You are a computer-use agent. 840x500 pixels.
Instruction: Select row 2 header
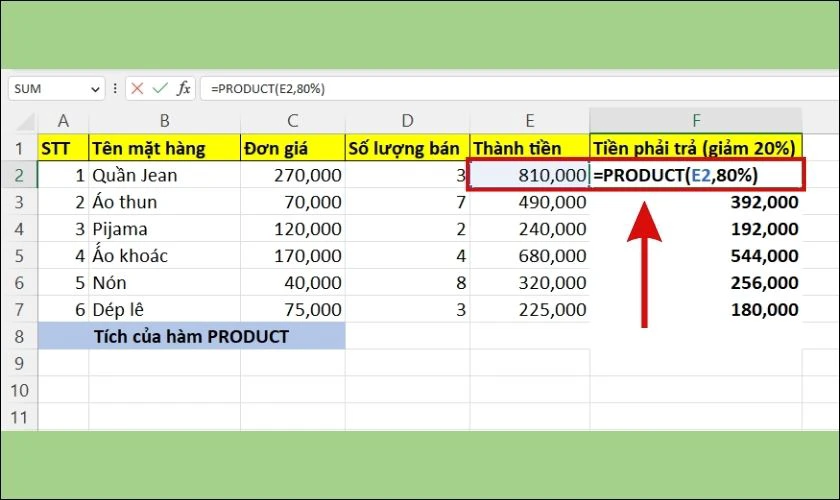tap(19, 175)
